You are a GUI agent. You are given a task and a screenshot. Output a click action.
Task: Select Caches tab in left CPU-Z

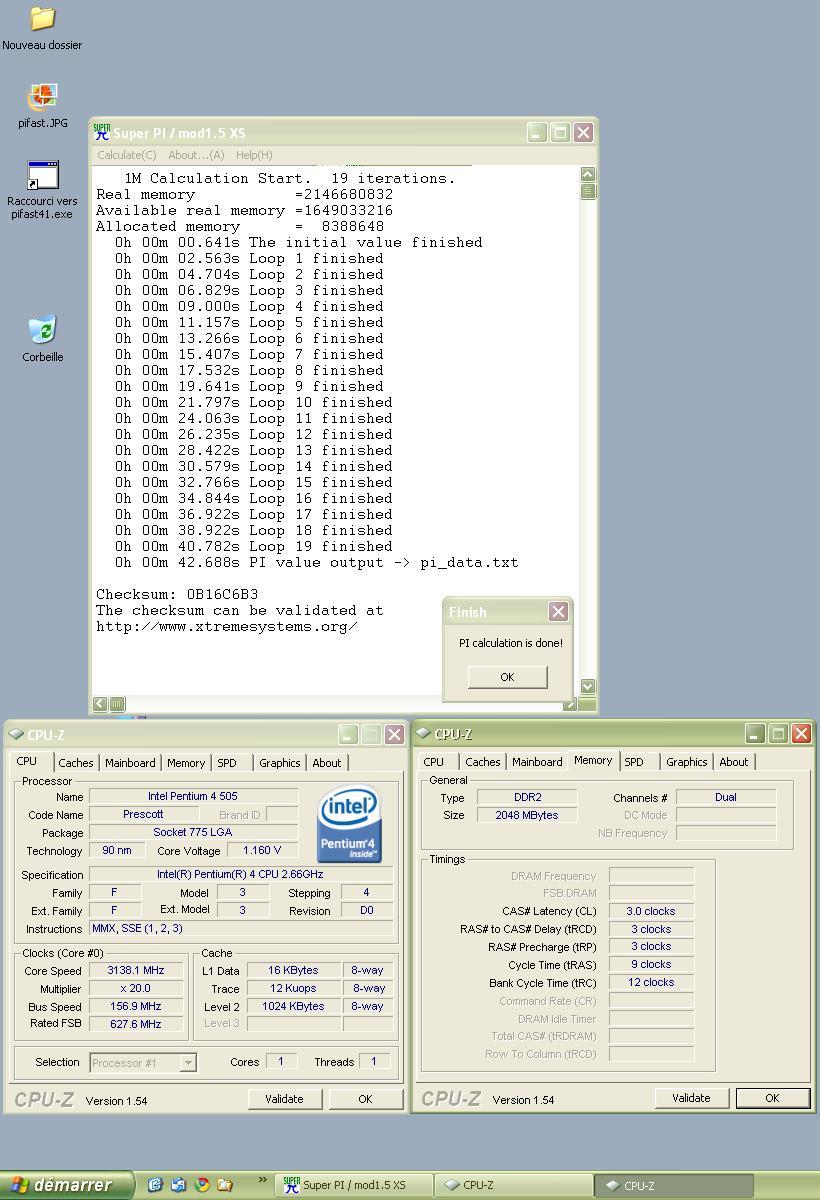click(76, 762)
